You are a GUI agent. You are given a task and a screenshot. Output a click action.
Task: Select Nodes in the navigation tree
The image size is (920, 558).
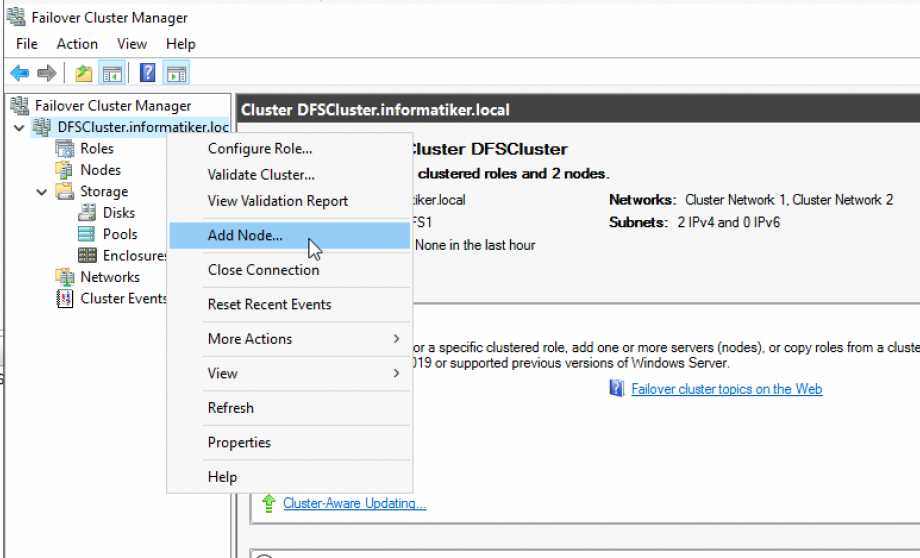[x=100, y=170]
